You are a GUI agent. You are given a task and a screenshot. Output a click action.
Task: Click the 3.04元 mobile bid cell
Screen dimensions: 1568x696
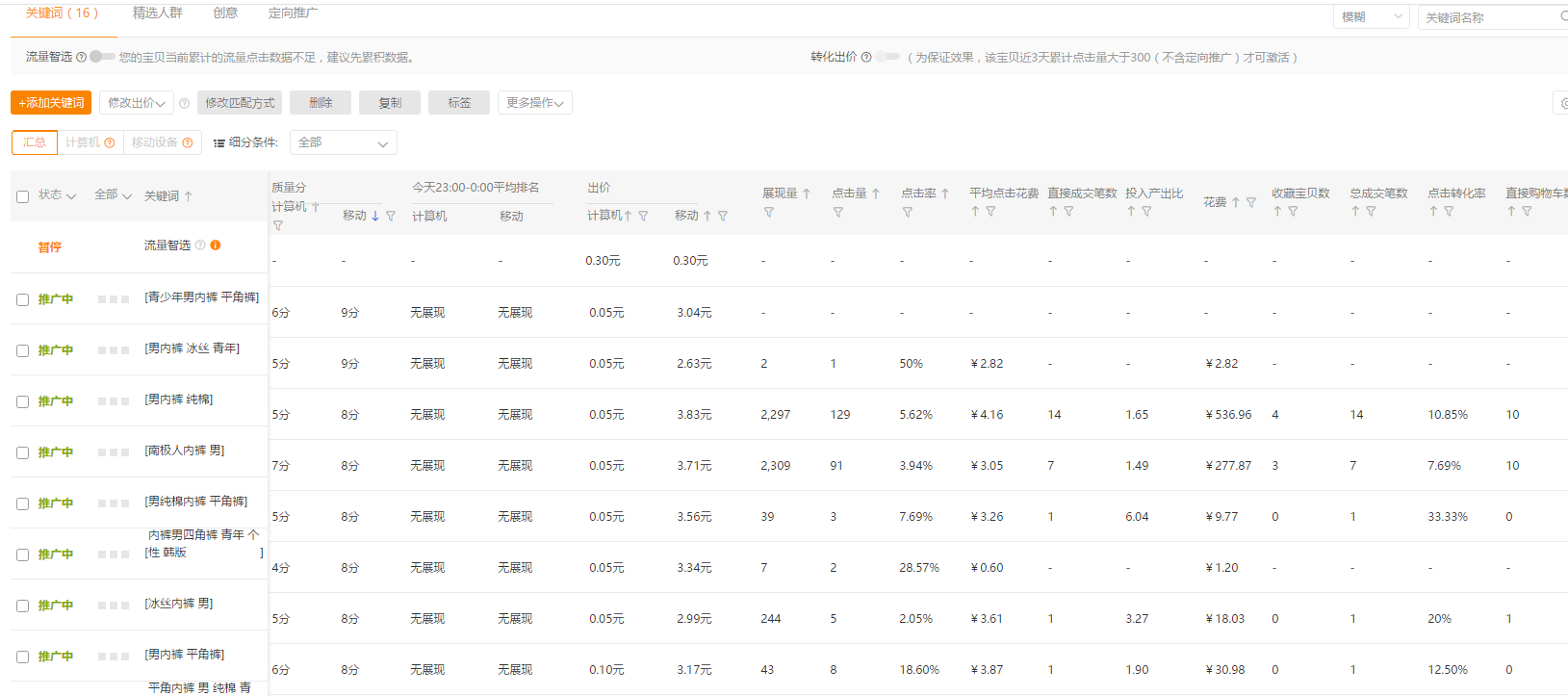coord(694,313)
